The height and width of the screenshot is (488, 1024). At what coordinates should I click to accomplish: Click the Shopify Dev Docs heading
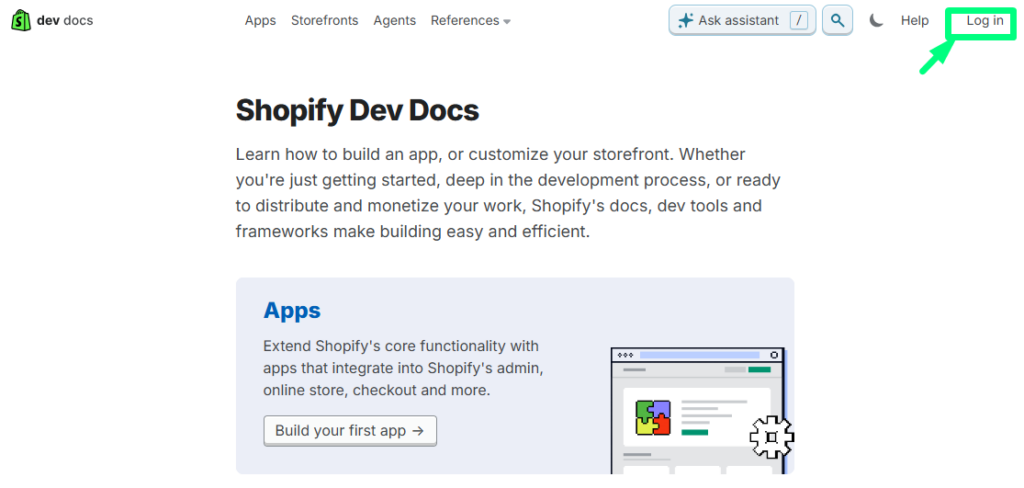pyautogui.click(x=357, y=110)
